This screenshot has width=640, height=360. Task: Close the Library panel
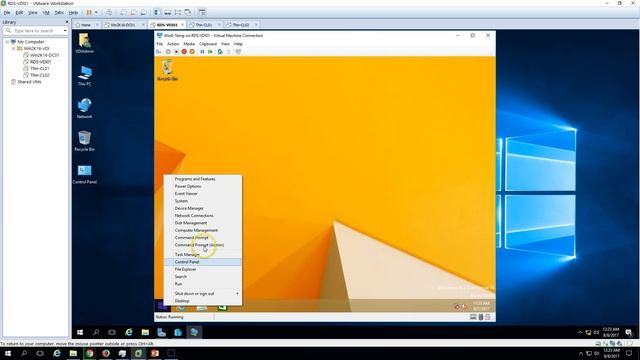pos(67,22)
